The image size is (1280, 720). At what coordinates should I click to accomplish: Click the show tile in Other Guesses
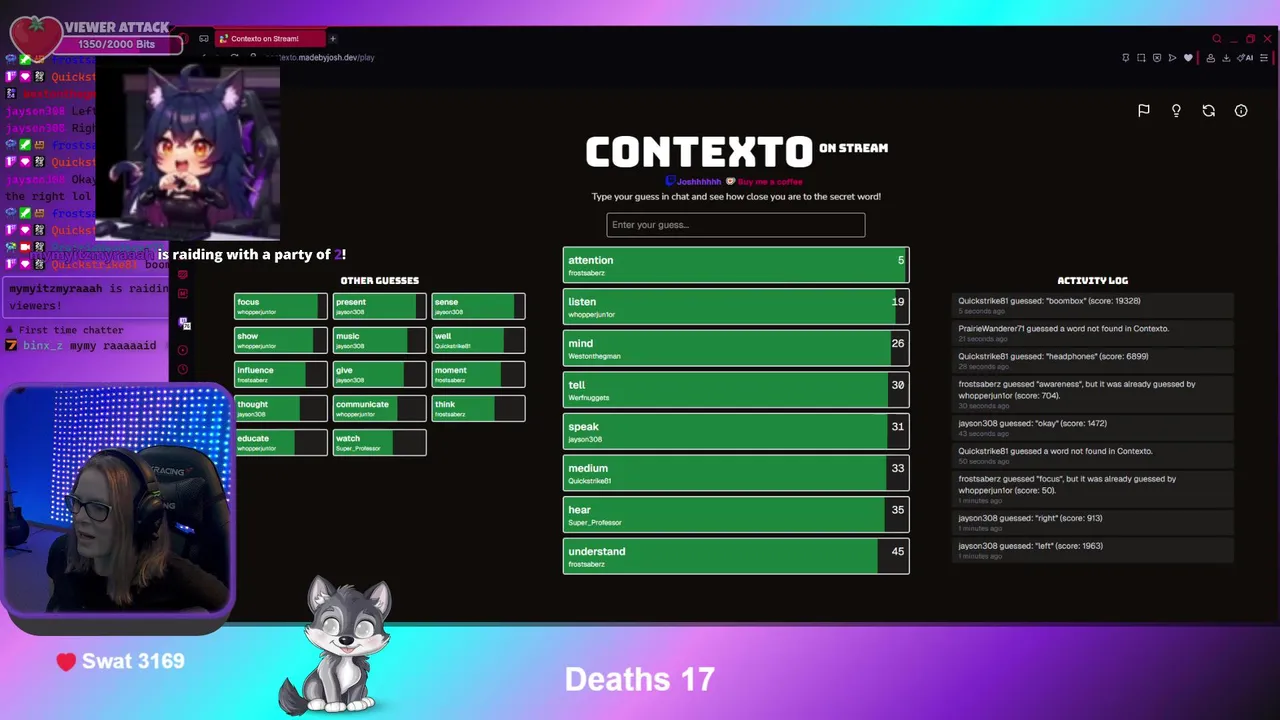(281, 340)
